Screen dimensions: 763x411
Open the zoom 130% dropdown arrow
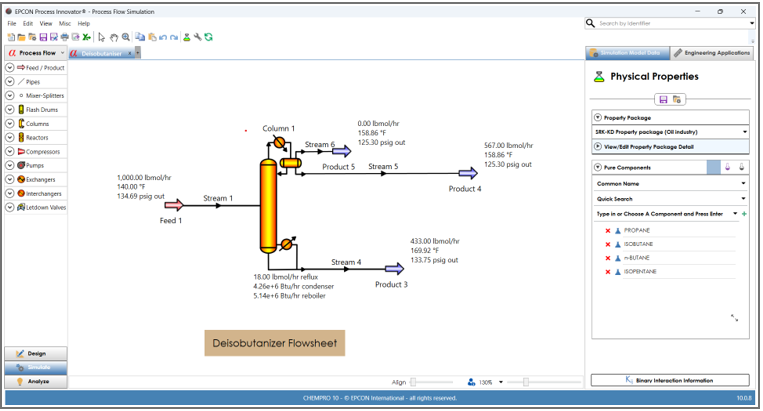click(x=501, y=382)
